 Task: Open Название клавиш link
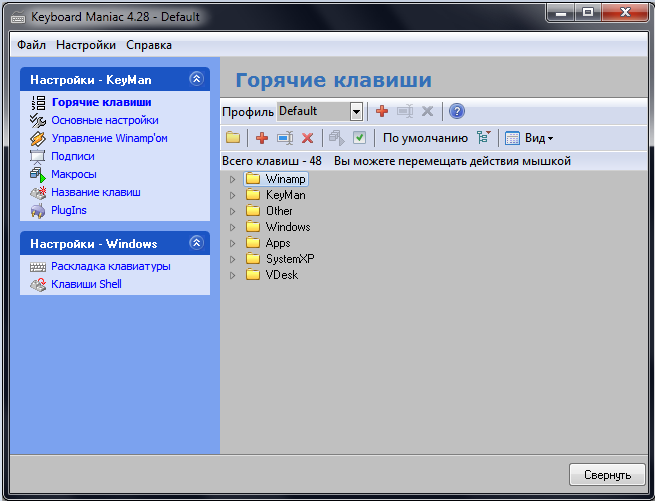click(x=96, y=192)
